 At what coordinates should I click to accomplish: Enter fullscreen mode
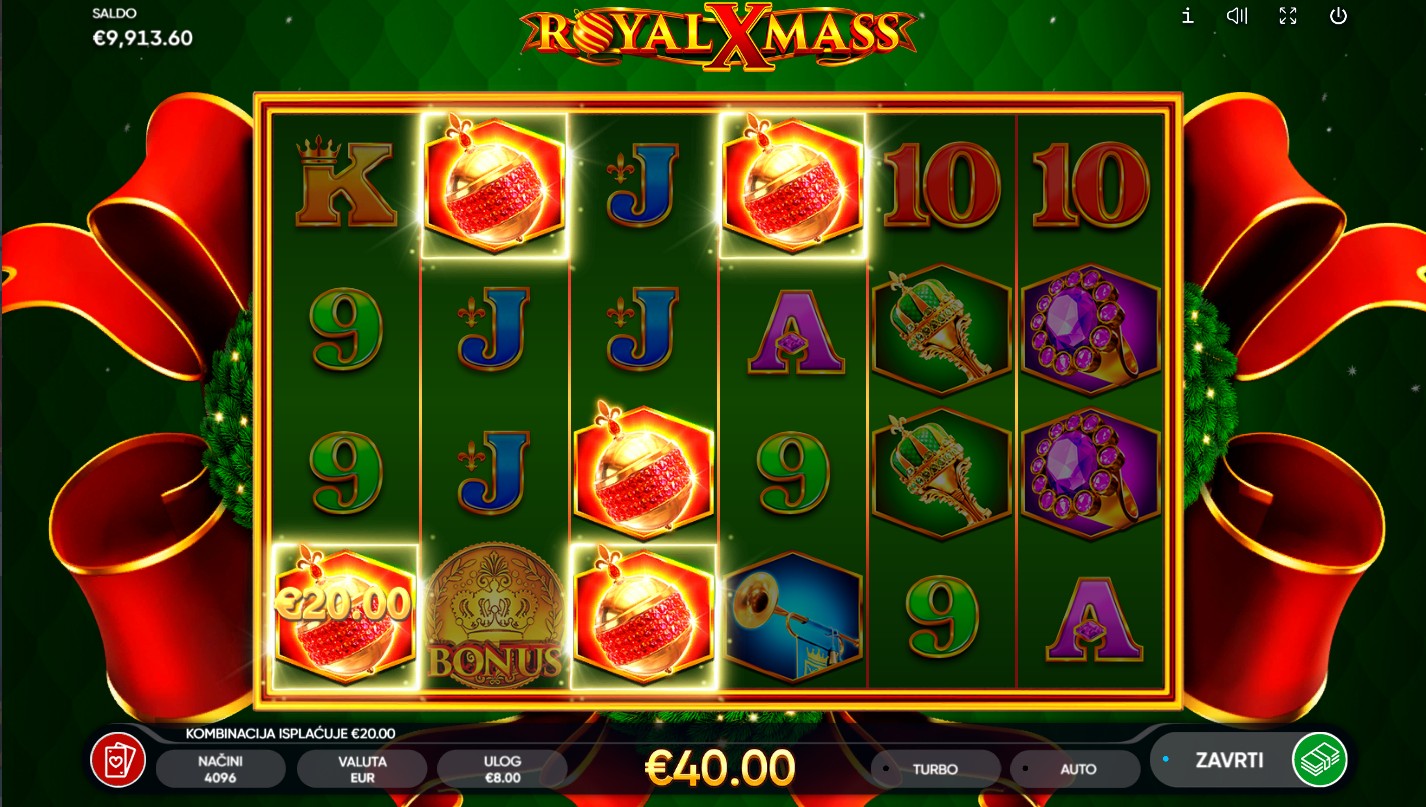(1288, 16)
